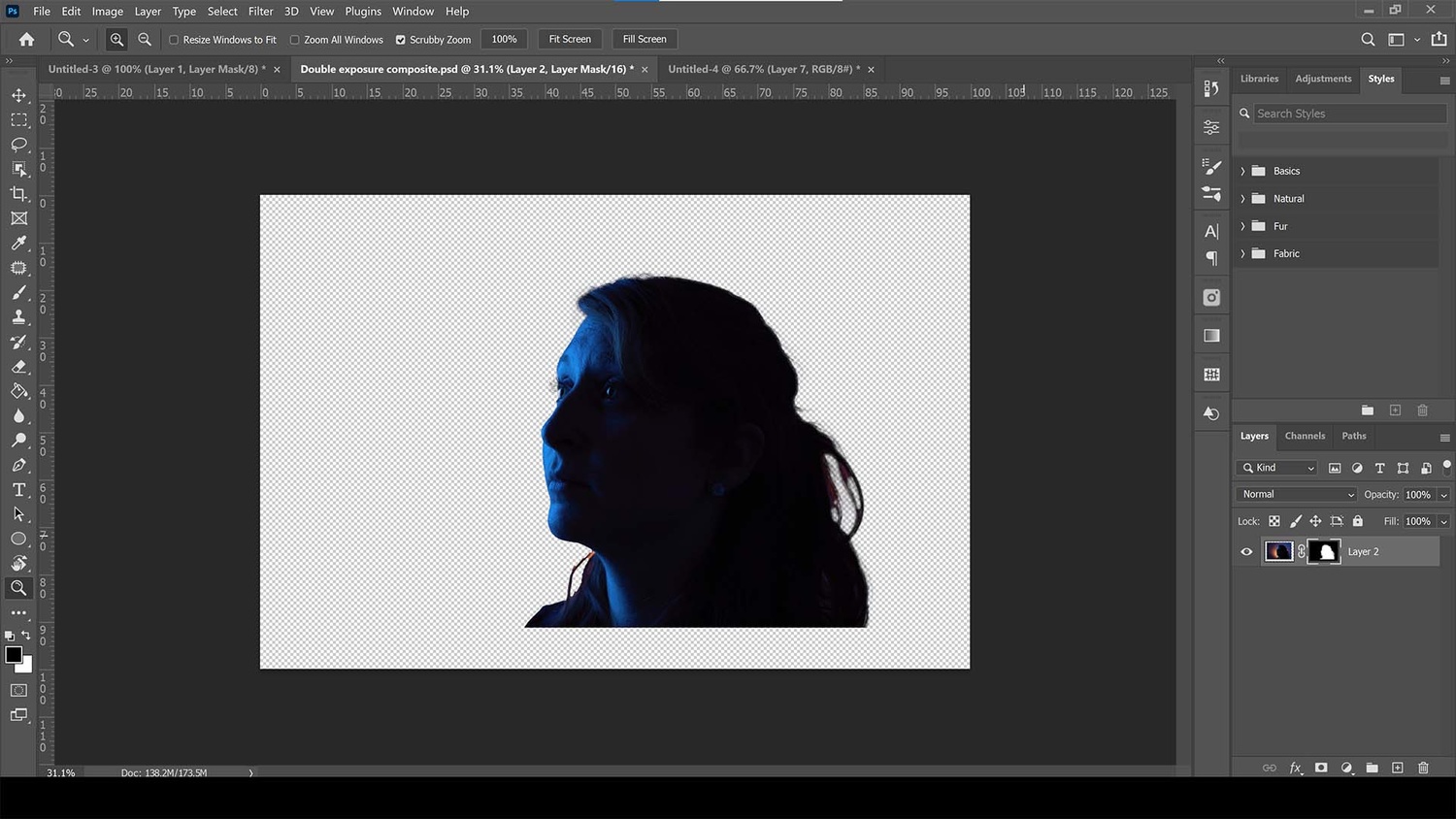The width and height of the screenshot is (1456, 819).
Task: Click the Layer 2 mask thumbnail
Action: click(x=1324, y=551)
